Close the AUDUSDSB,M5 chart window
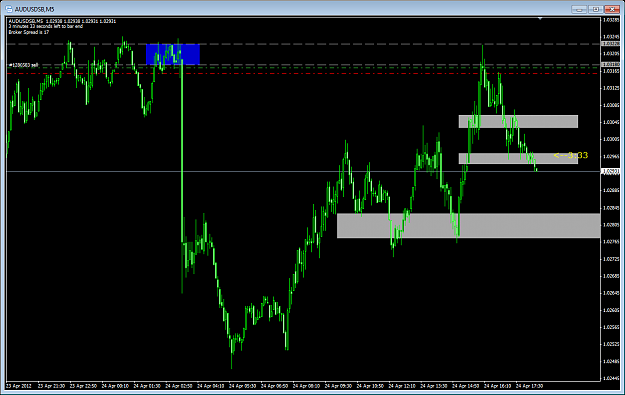625x395 pixels. pos(612,9)
